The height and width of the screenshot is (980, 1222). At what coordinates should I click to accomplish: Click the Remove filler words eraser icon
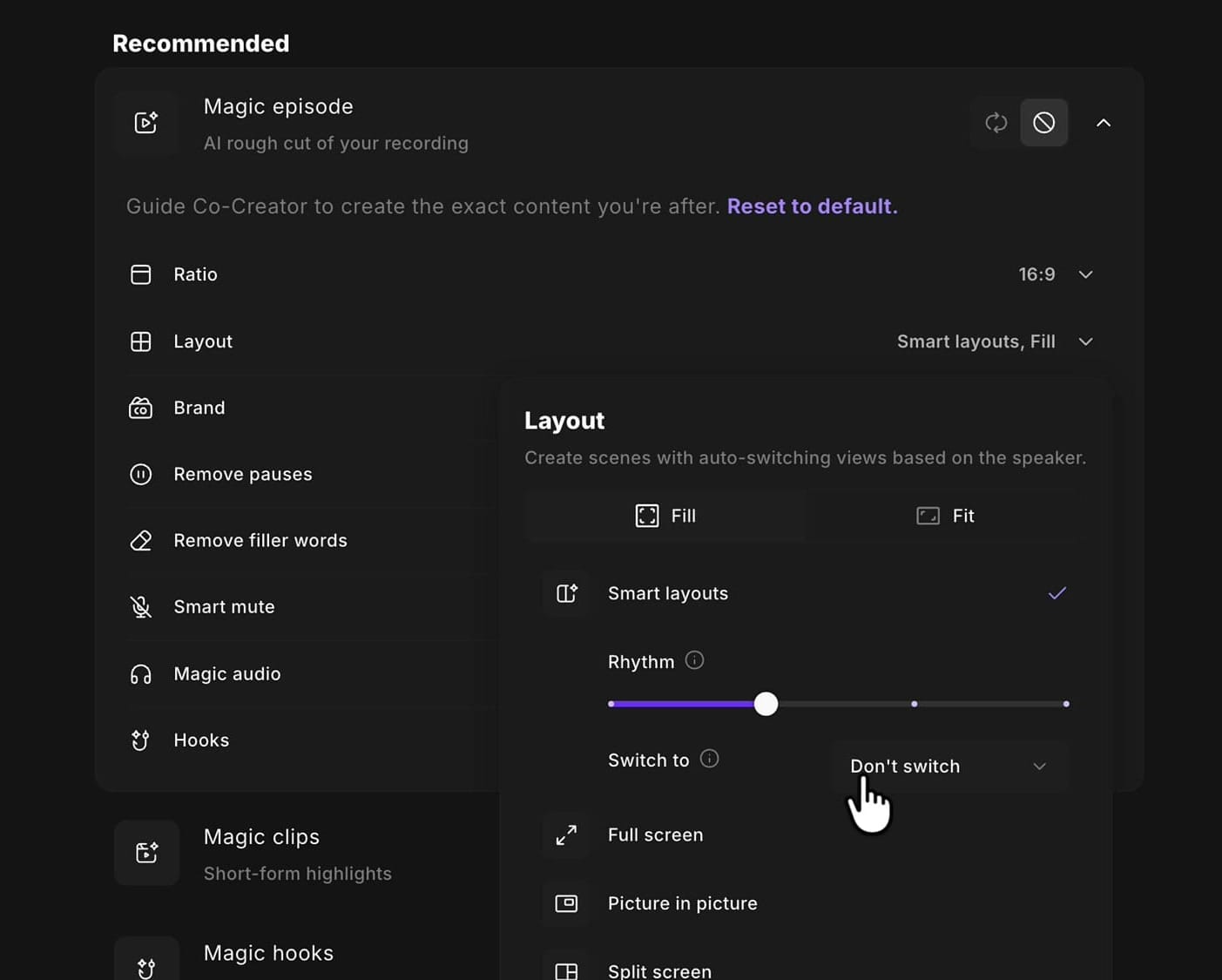coord(140,540)
